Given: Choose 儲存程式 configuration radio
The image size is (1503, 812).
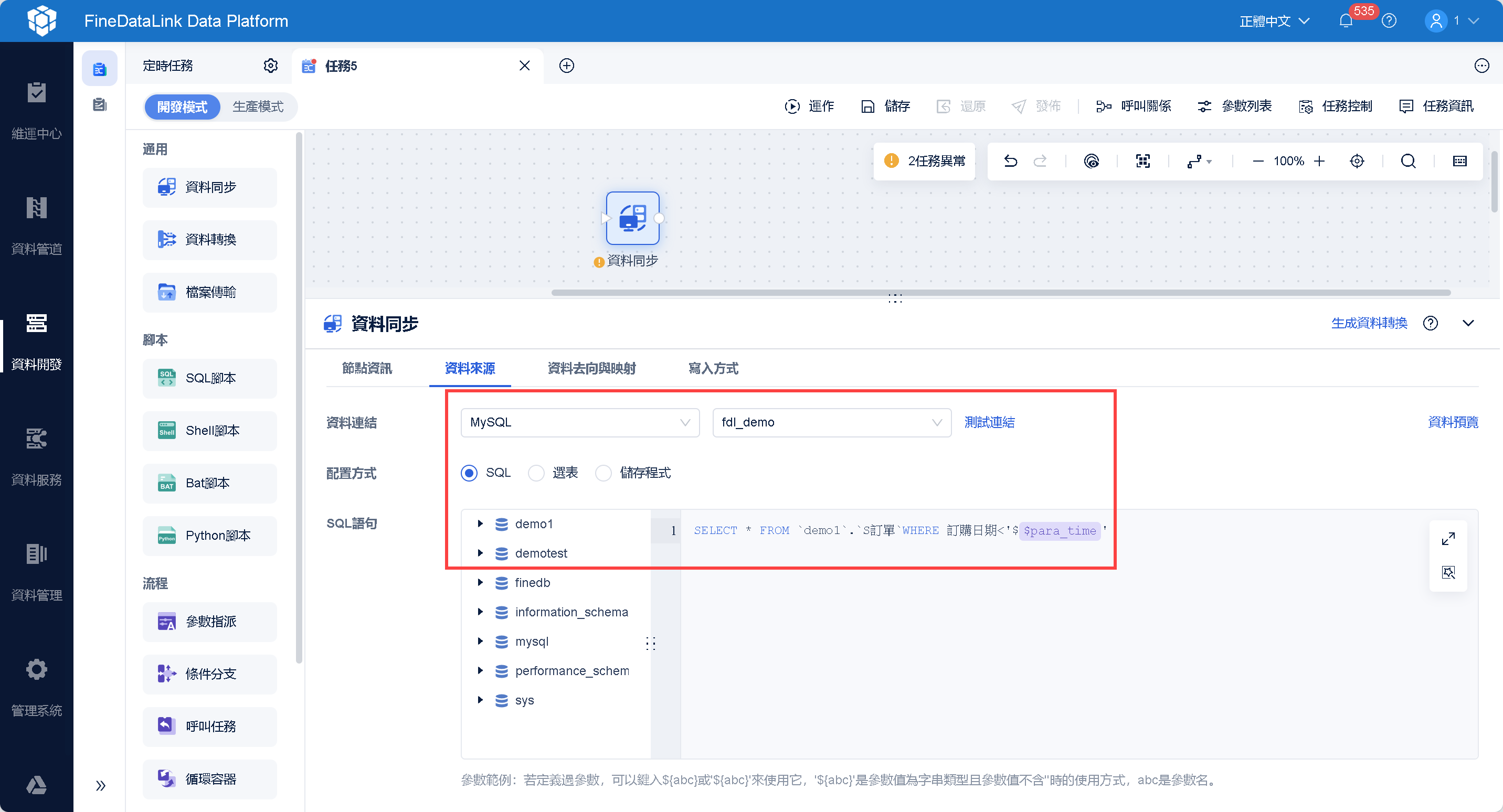Looking at the screenshot, I should click(x=604, y=473).
